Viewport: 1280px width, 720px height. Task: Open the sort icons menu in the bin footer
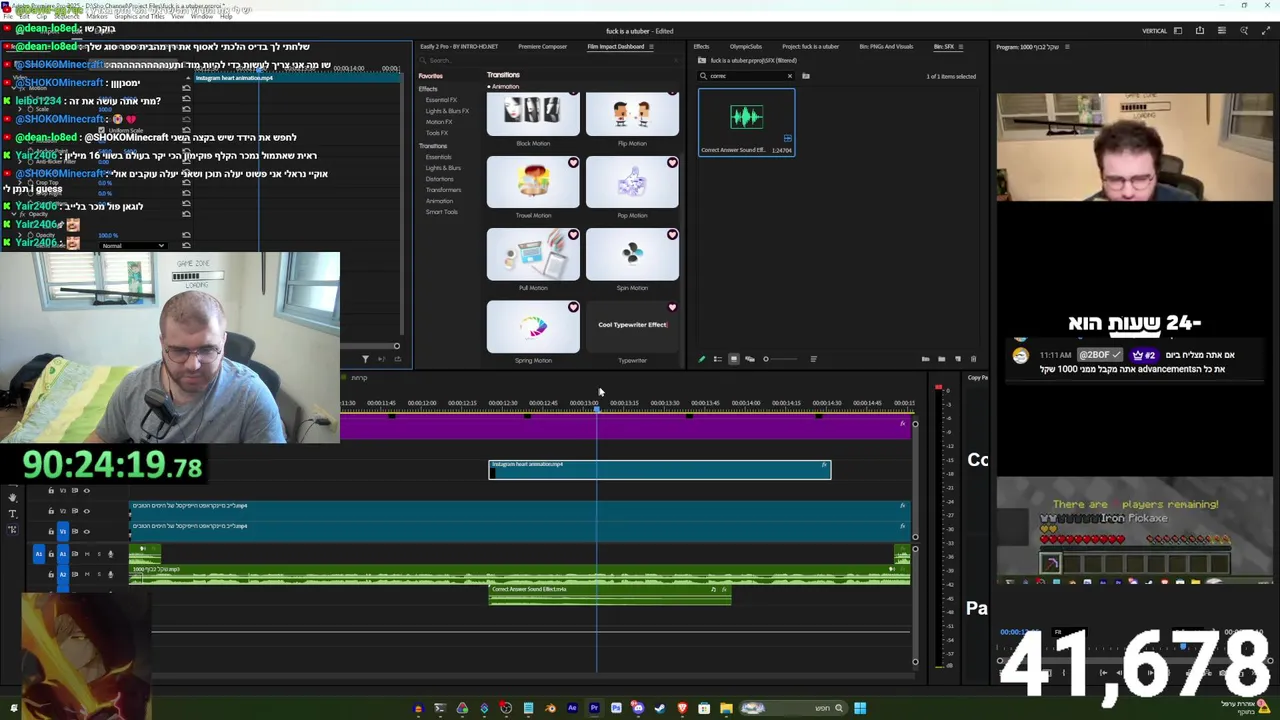click(813, 359)
